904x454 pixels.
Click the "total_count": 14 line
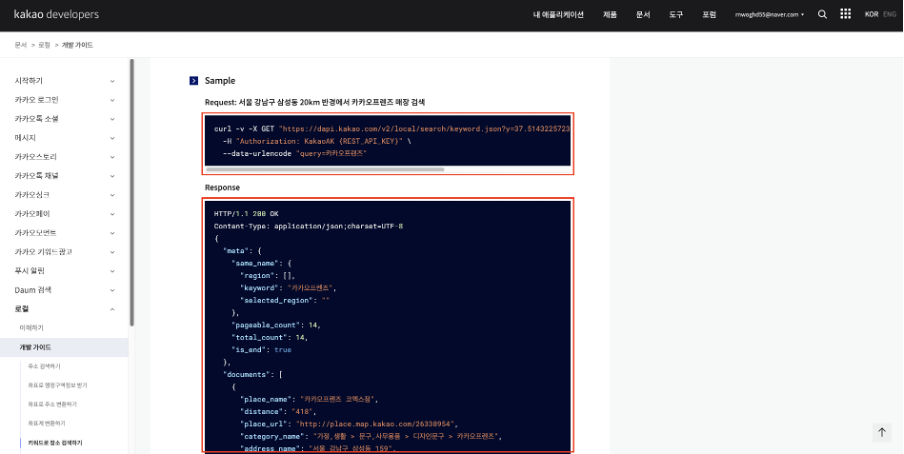pos(269,337)
